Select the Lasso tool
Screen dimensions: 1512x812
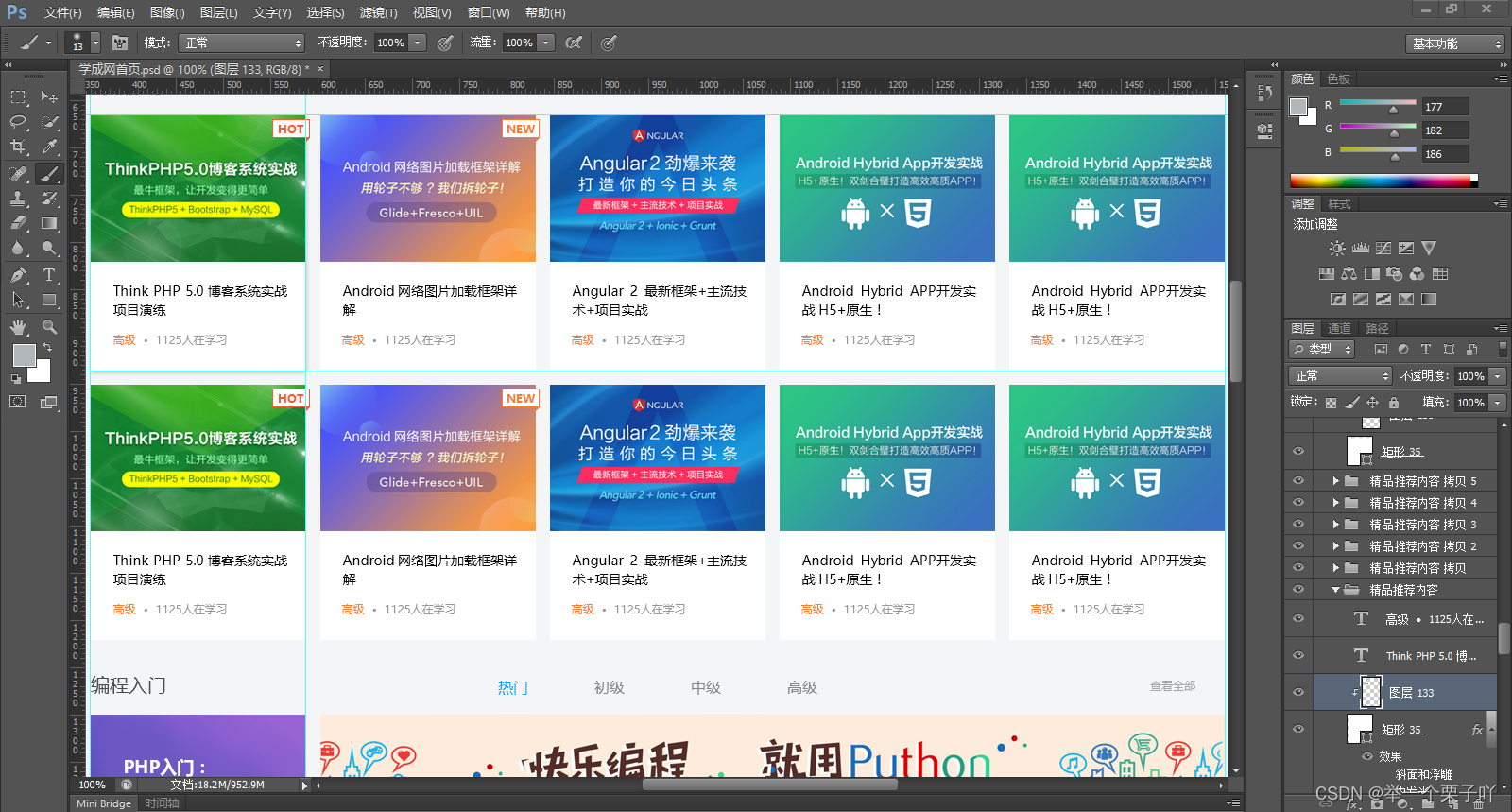18,122
